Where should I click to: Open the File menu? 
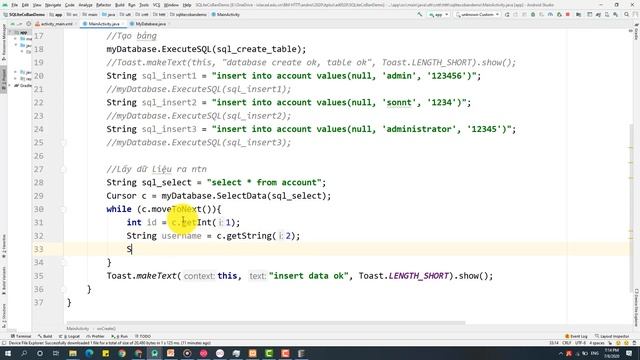pos(14,5)
